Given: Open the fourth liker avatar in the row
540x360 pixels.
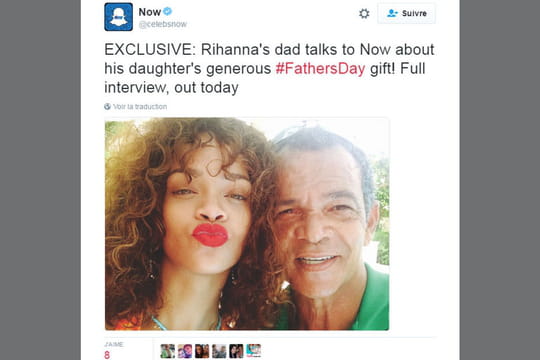Looking at the screenshot, I should 219,351.
